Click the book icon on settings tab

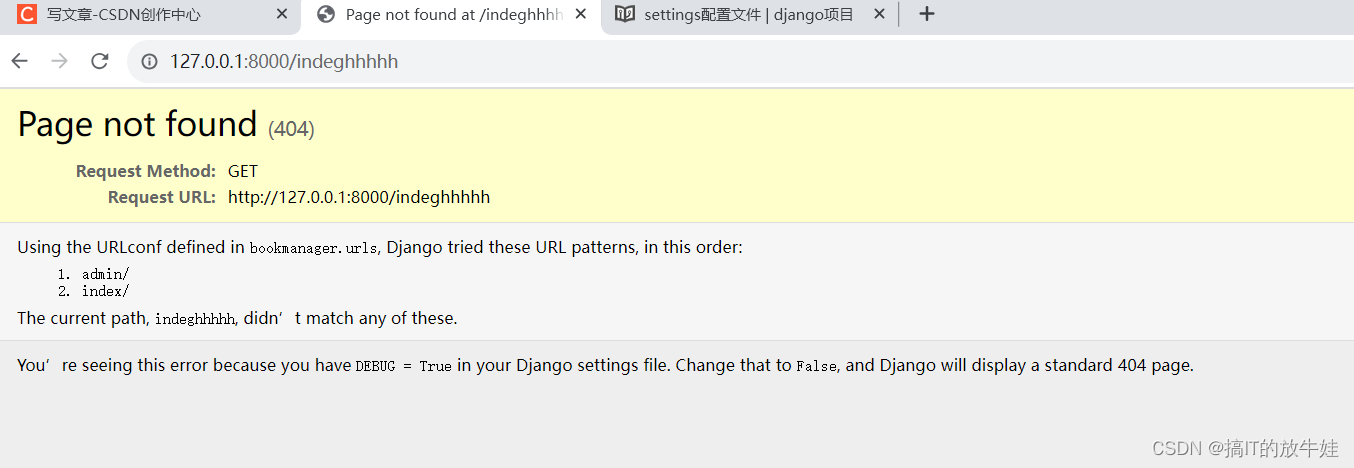tap(624, 14)
